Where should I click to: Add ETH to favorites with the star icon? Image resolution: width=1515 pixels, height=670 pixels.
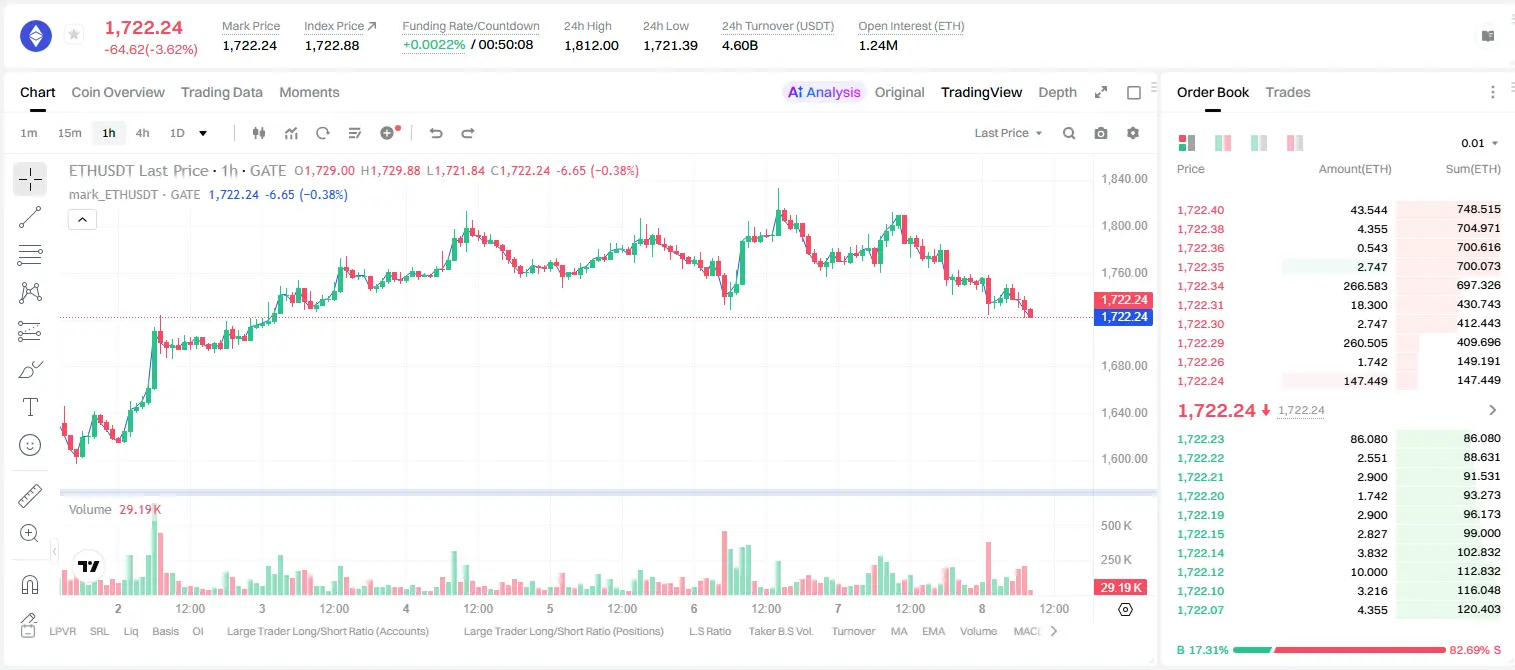pyautogui.click(x=74, y=35)
